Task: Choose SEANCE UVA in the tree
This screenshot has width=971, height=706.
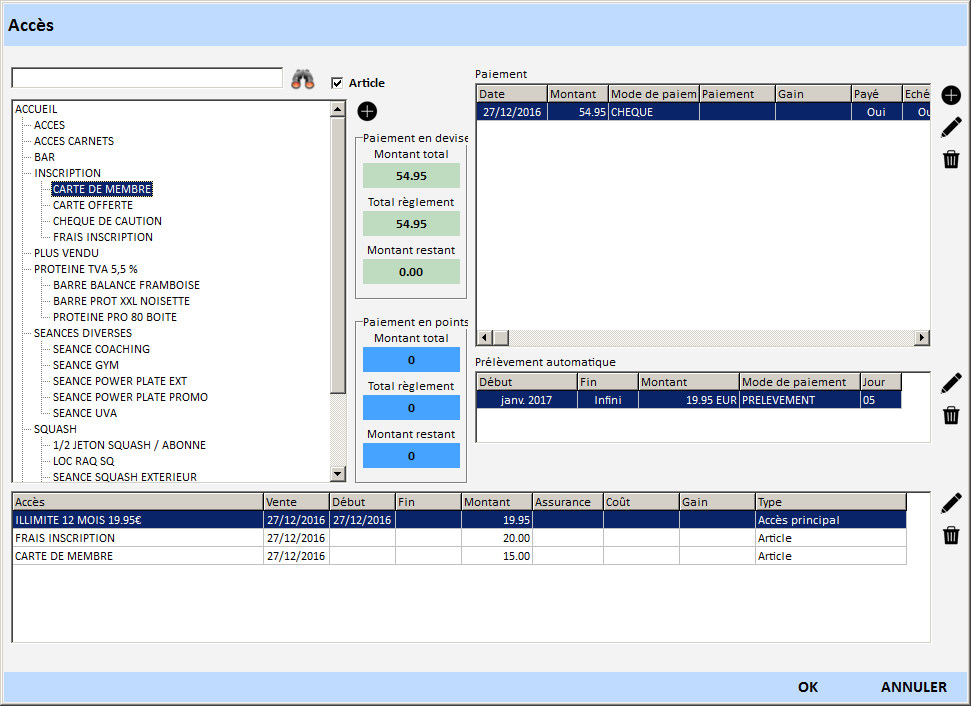Action: [x=85, y=414]
